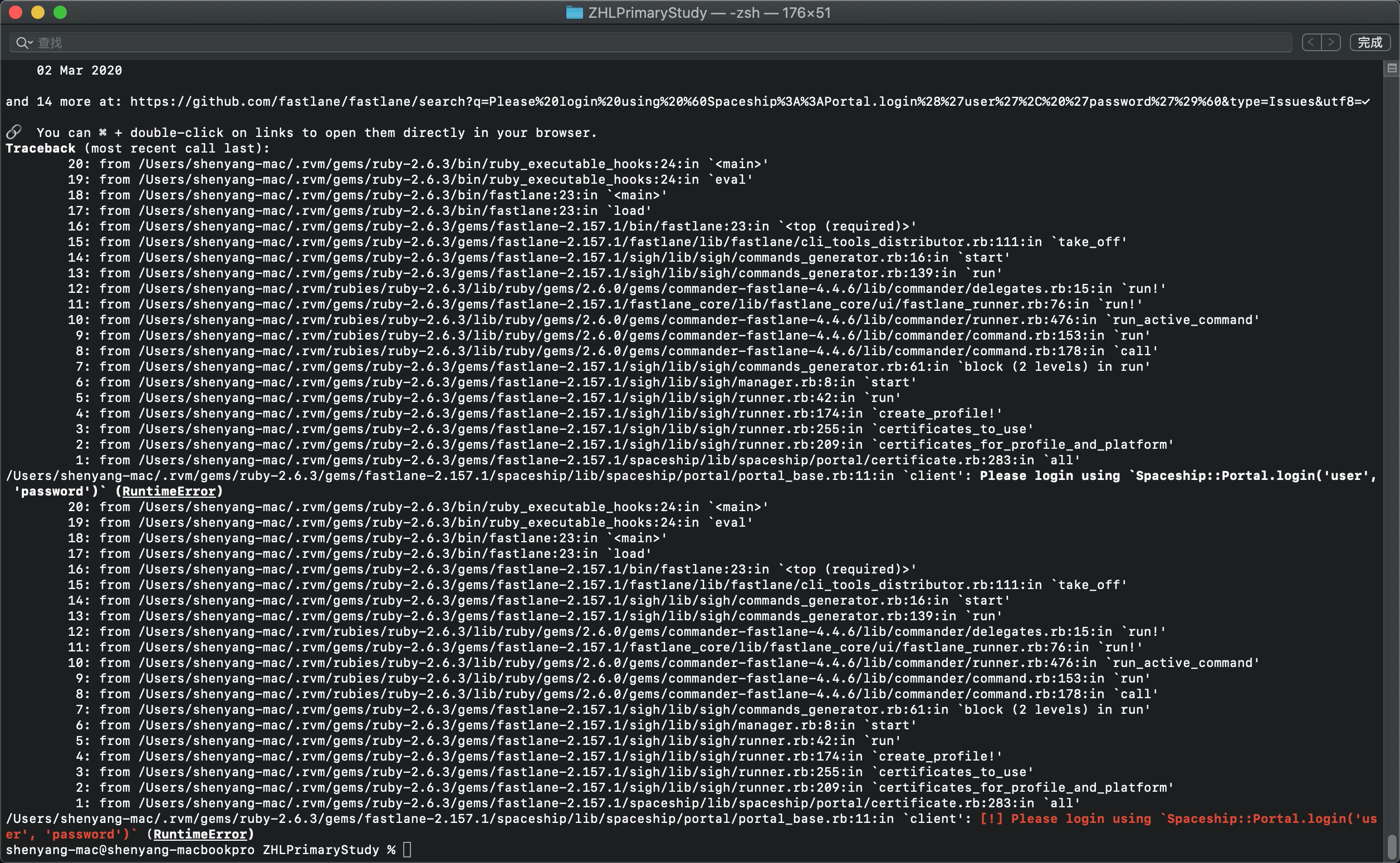Click the previous match arrow
This screenshot has height=863, width=1400.
(1311, 42)
